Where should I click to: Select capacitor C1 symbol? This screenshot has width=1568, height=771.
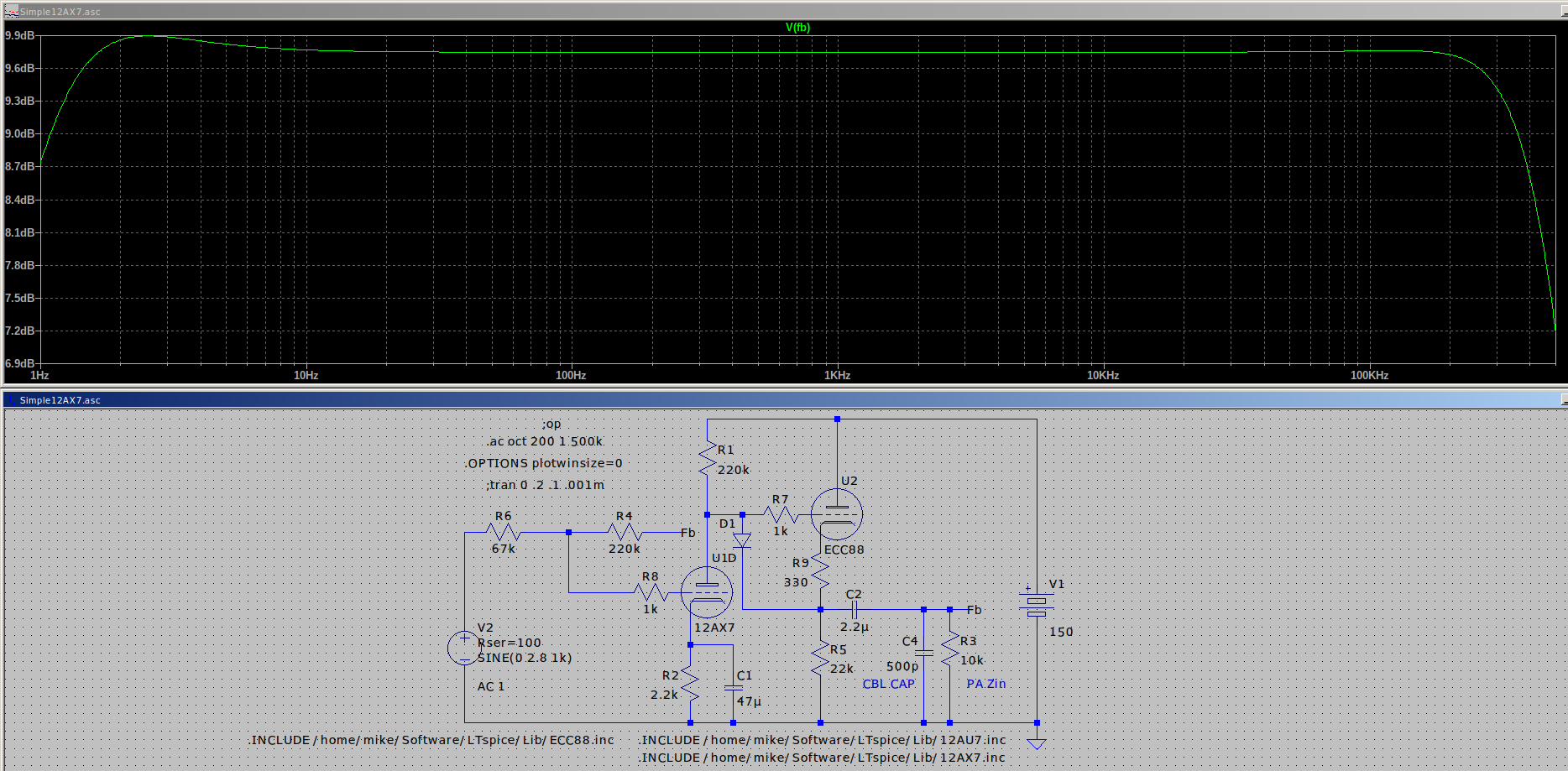click(x=734, y=688)
